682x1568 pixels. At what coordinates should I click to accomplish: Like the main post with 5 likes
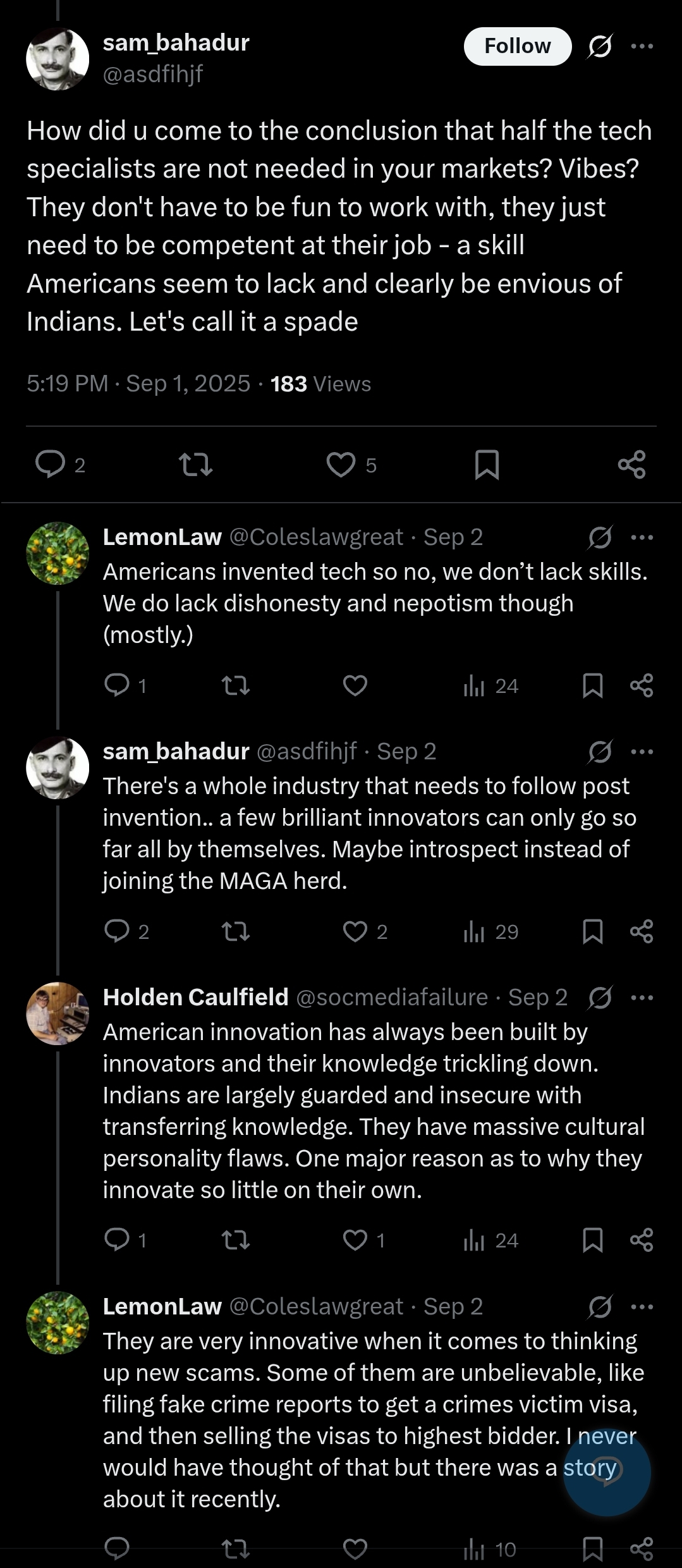pyautogui.click(x=341, y=465)
